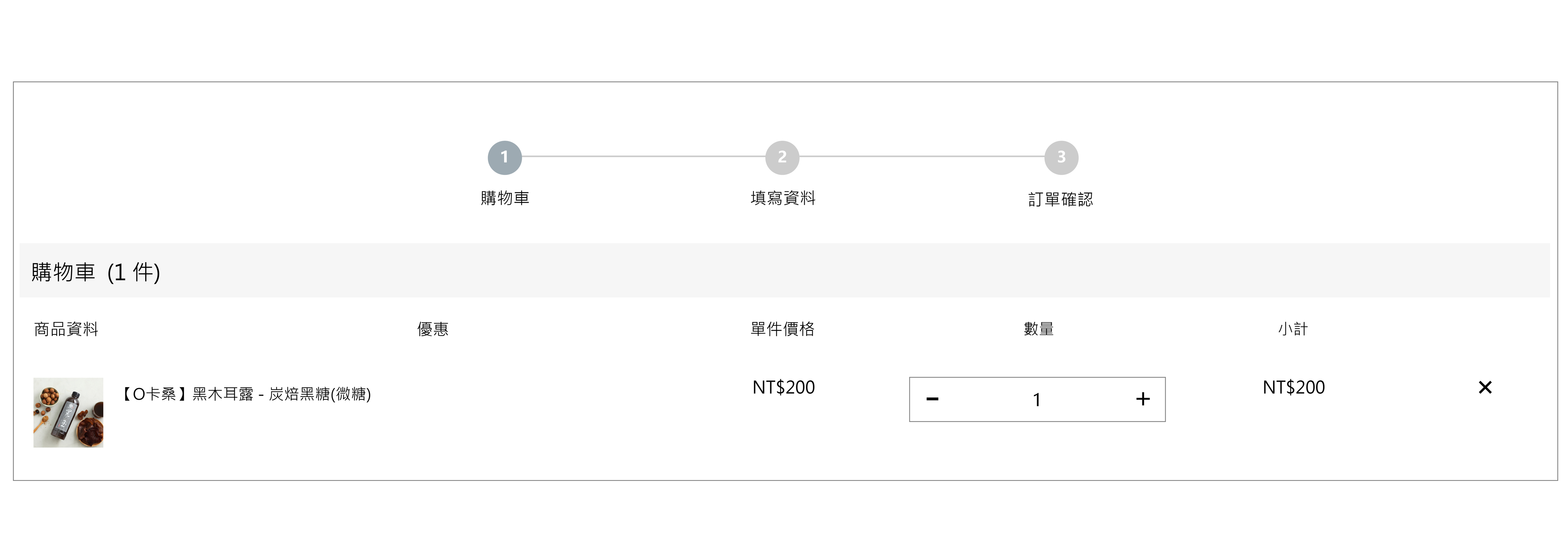Click the step 2 circle icon
This screenshot has width=1568, height=549.
(x=782, y=157)
